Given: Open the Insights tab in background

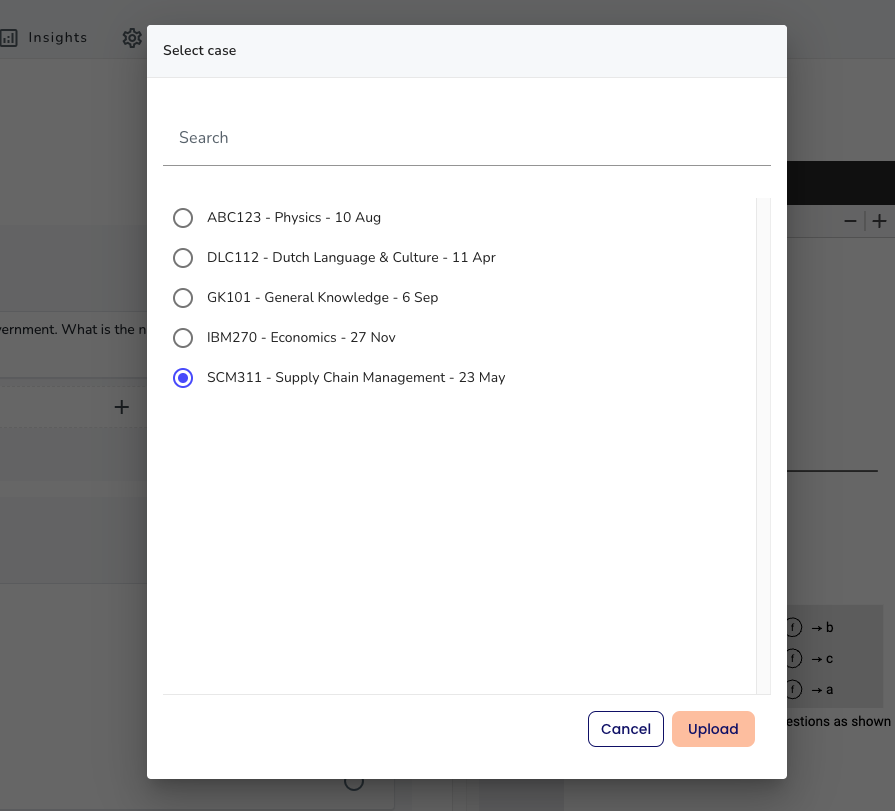Looking at the screenshot, I should click(x=58, y=38).
